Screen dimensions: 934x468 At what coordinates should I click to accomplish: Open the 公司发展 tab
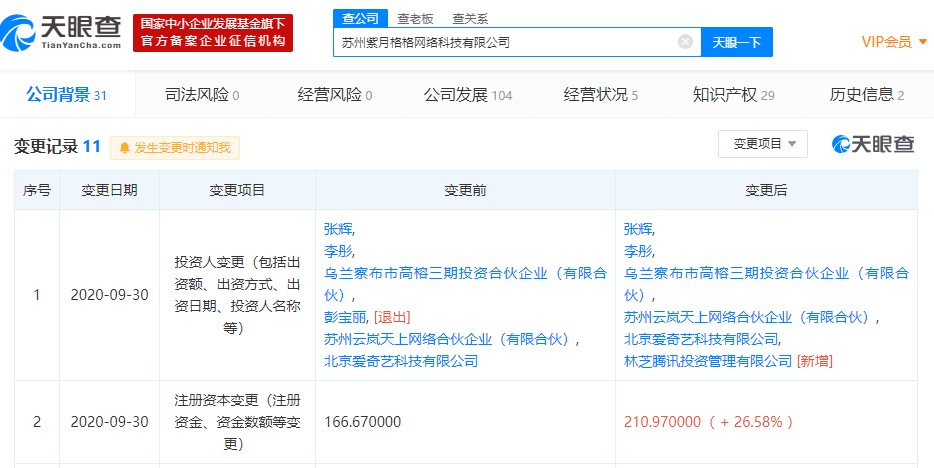point(468,95)
